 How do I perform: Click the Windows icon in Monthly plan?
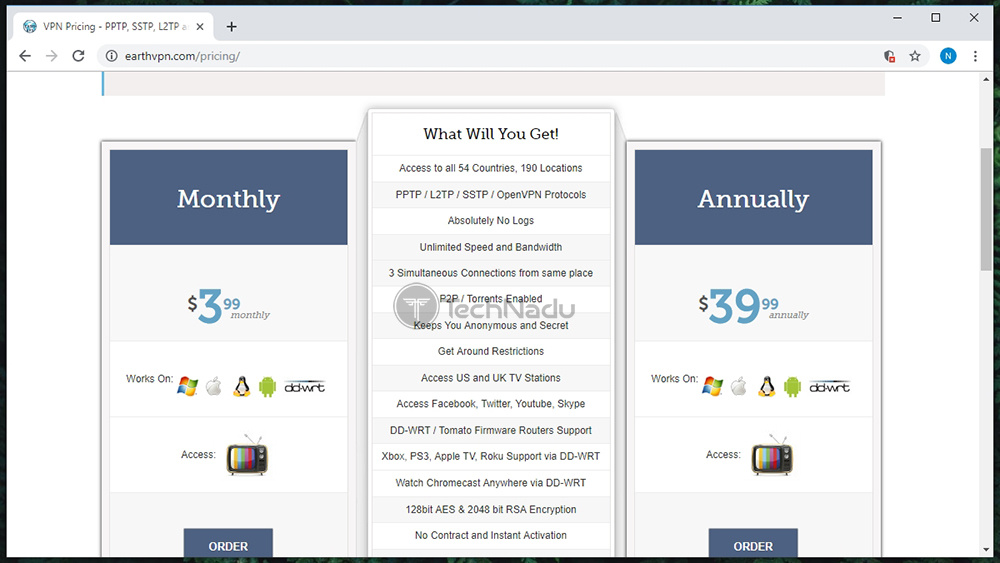(188, 386)
